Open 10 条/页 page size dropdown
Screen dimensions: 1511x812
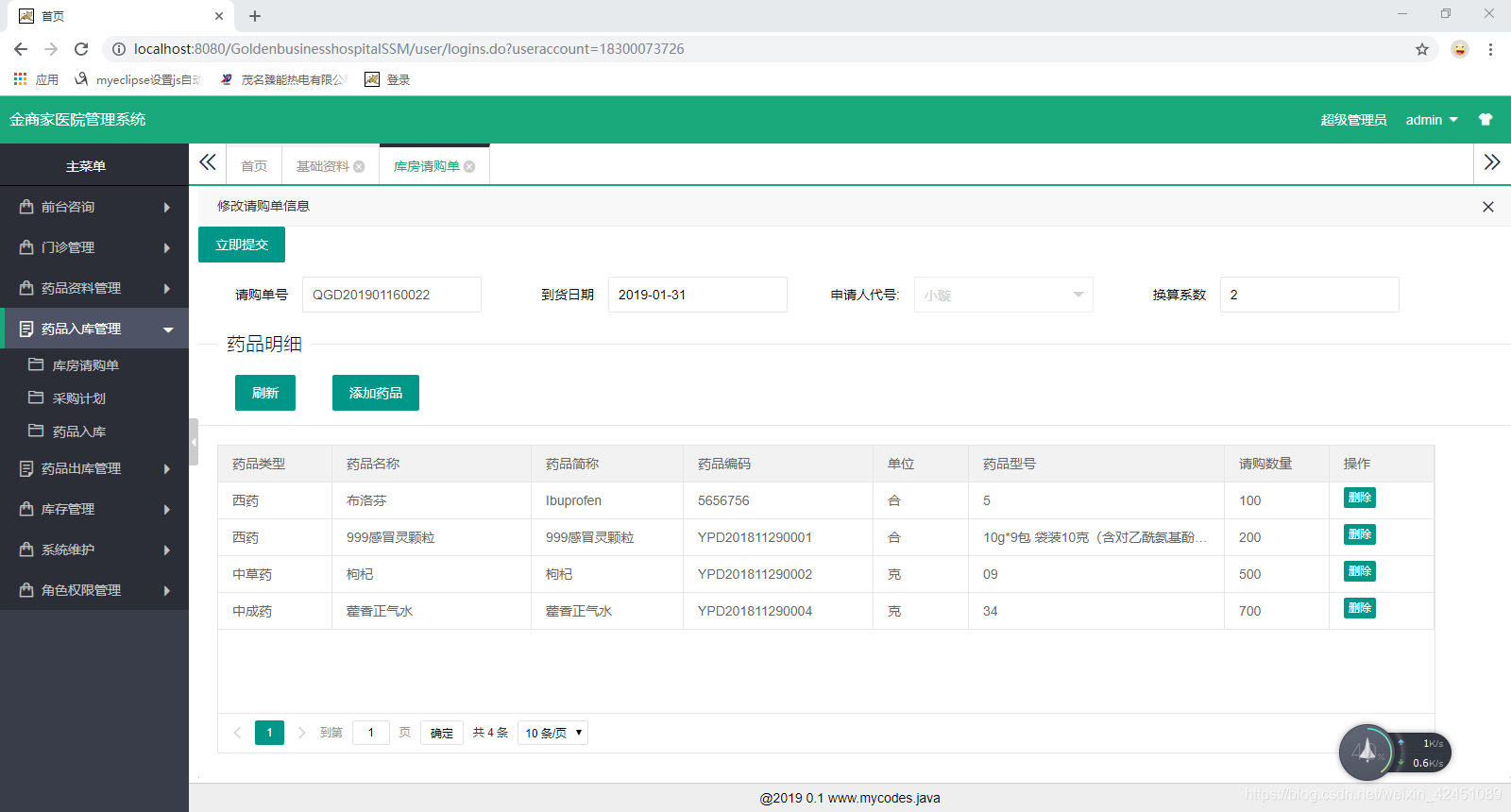pyautogui.click(x=552, y=733)
